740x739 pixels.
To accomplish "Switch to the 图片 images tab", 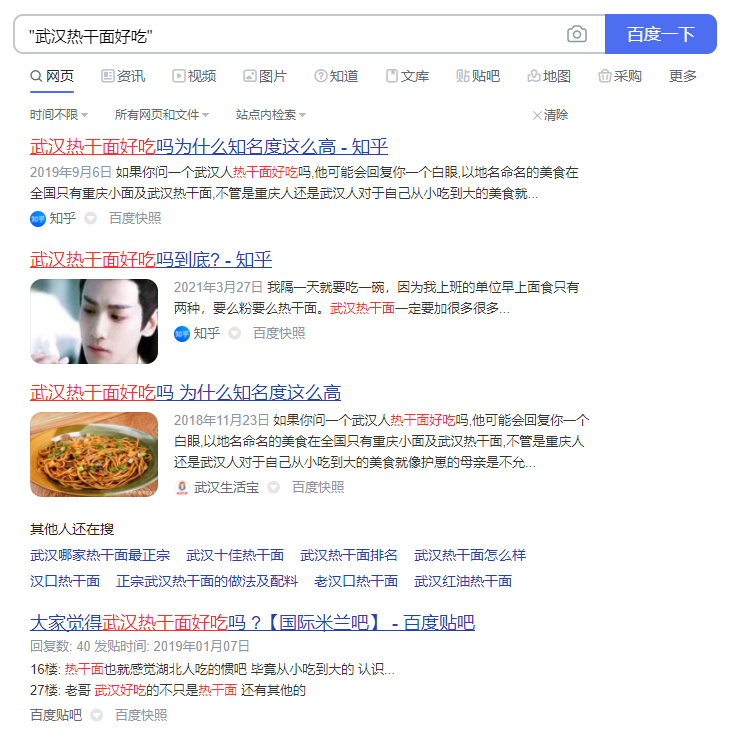I will [x=265, y=76].
